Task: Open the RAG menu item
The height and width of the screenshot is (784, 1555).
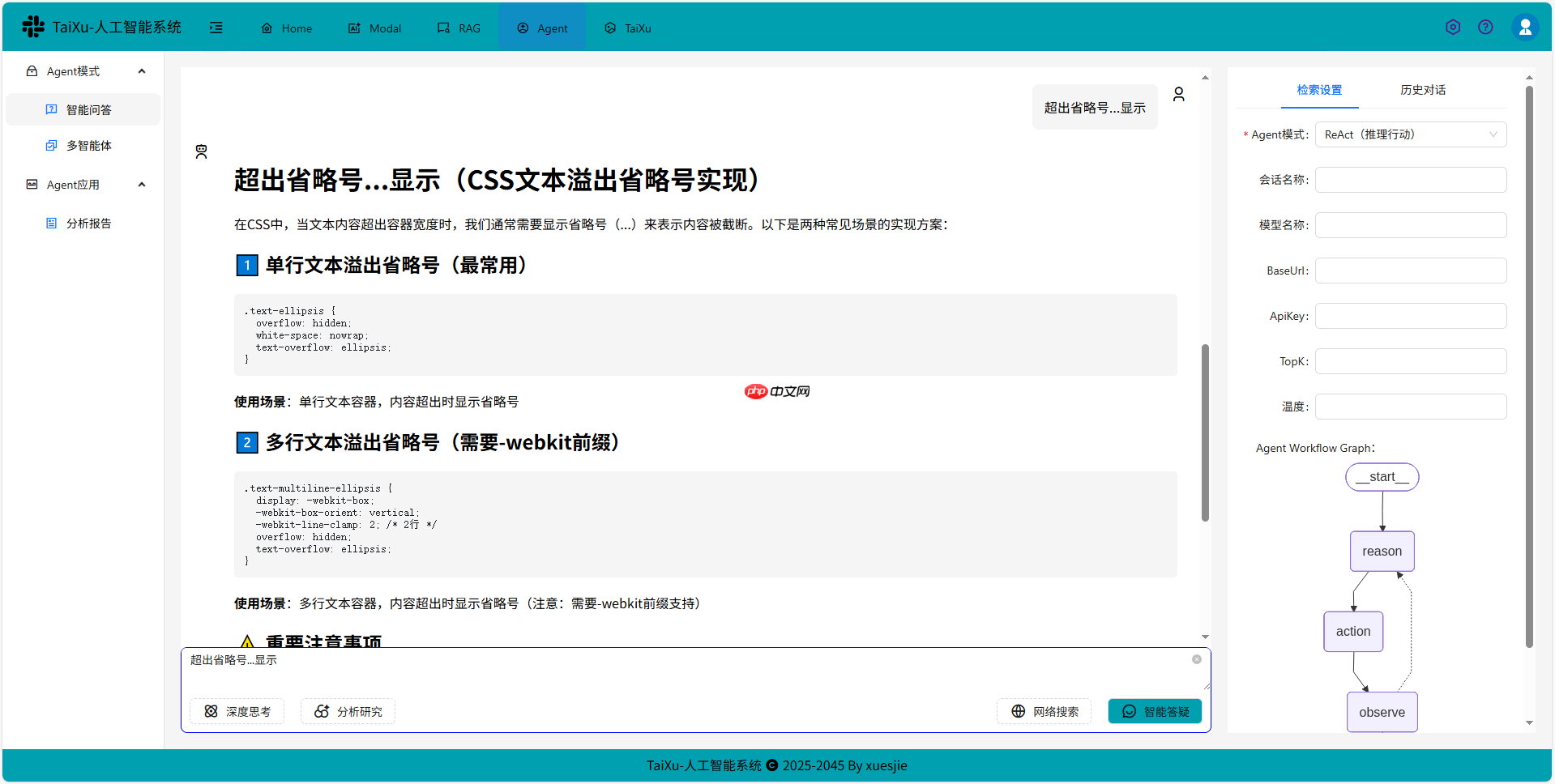Action: click(x=459, y=27)
